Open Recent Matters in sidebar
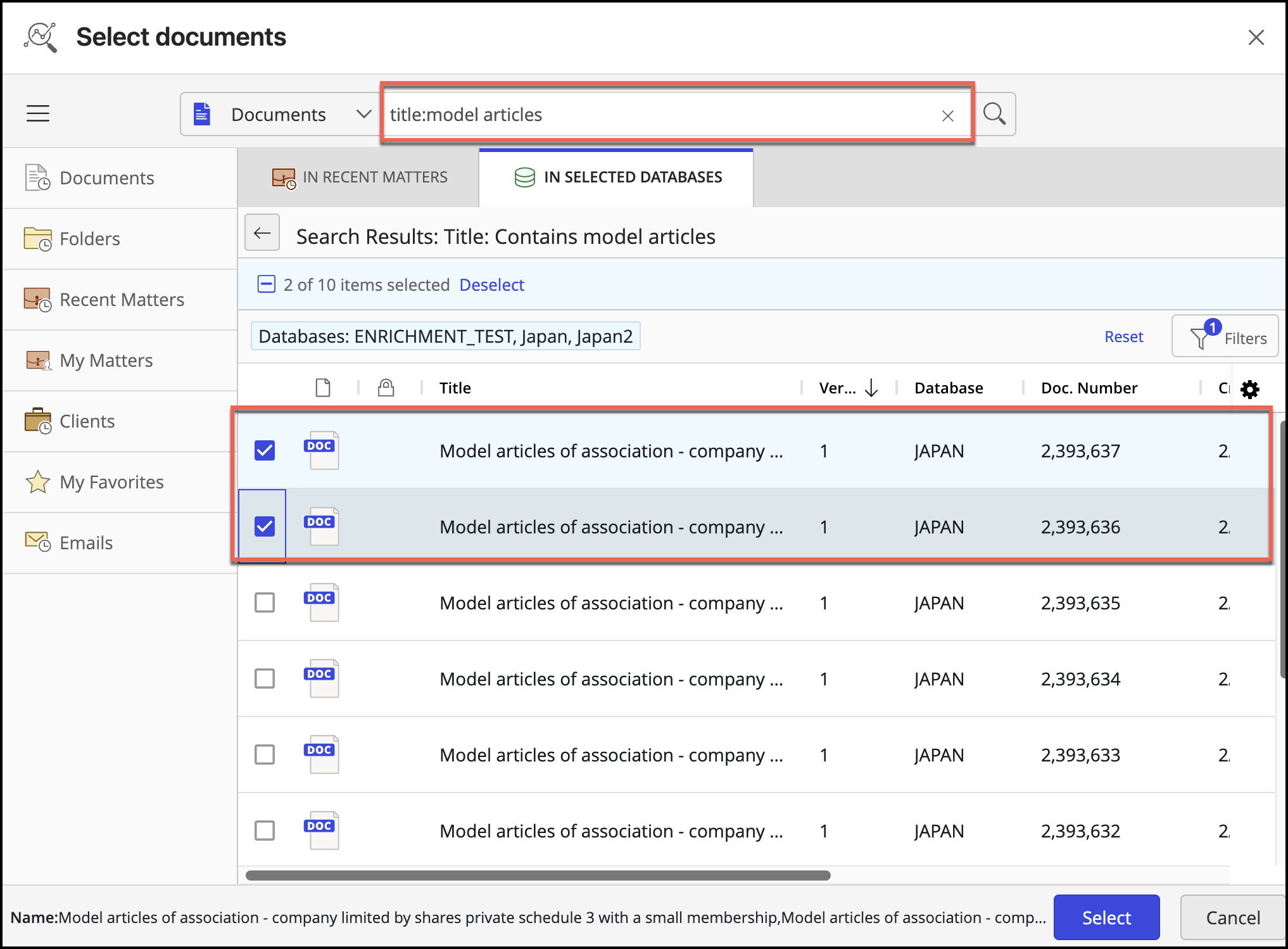Image resolution: width=1288 pixels, height=949 pixels. click(120, 300)
